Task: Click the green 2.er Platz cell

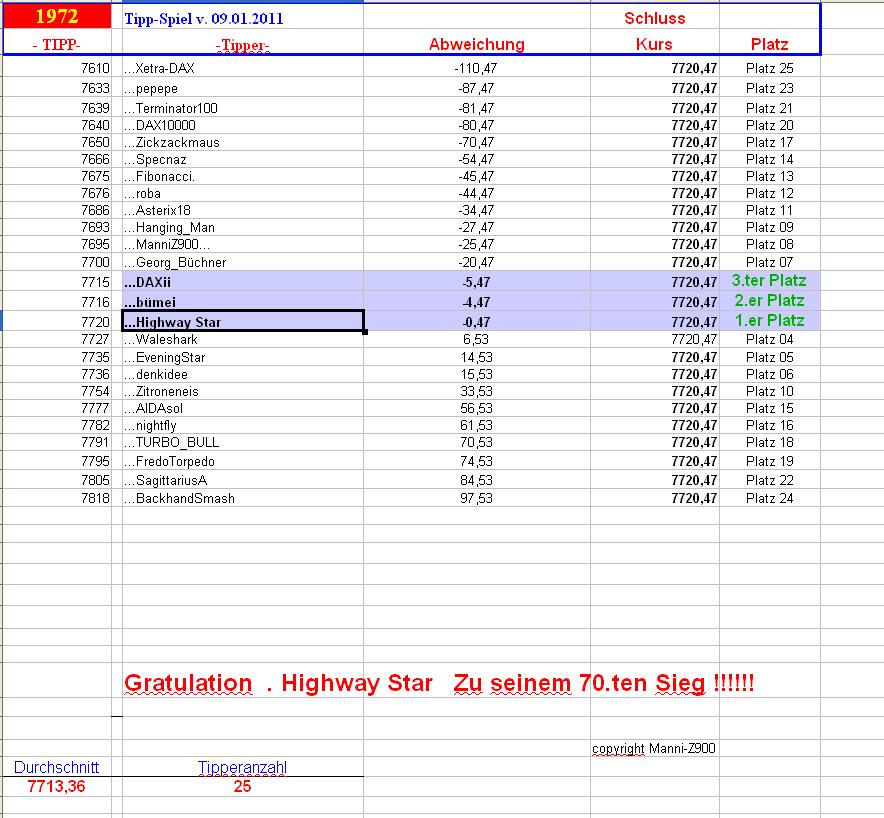Action: coord(769,300)
